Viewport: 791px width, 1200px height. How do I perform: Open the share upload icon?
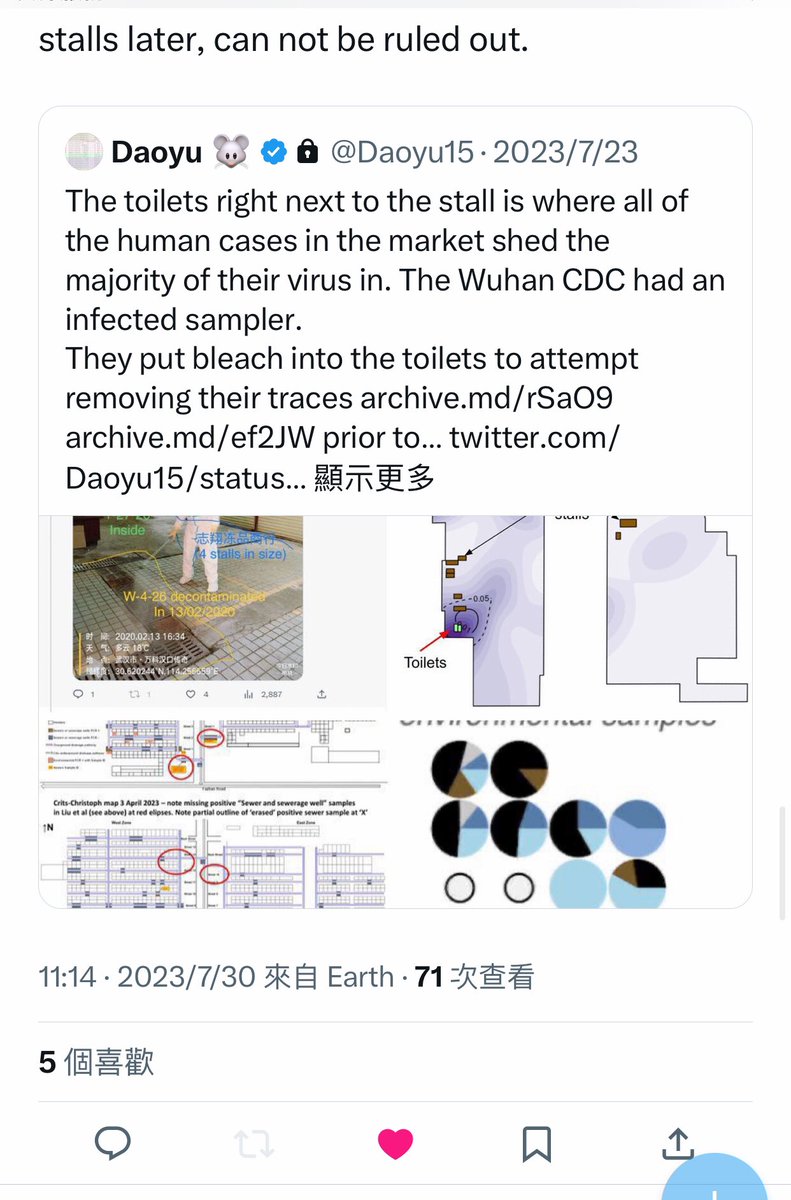click(x=678, y=1142)
